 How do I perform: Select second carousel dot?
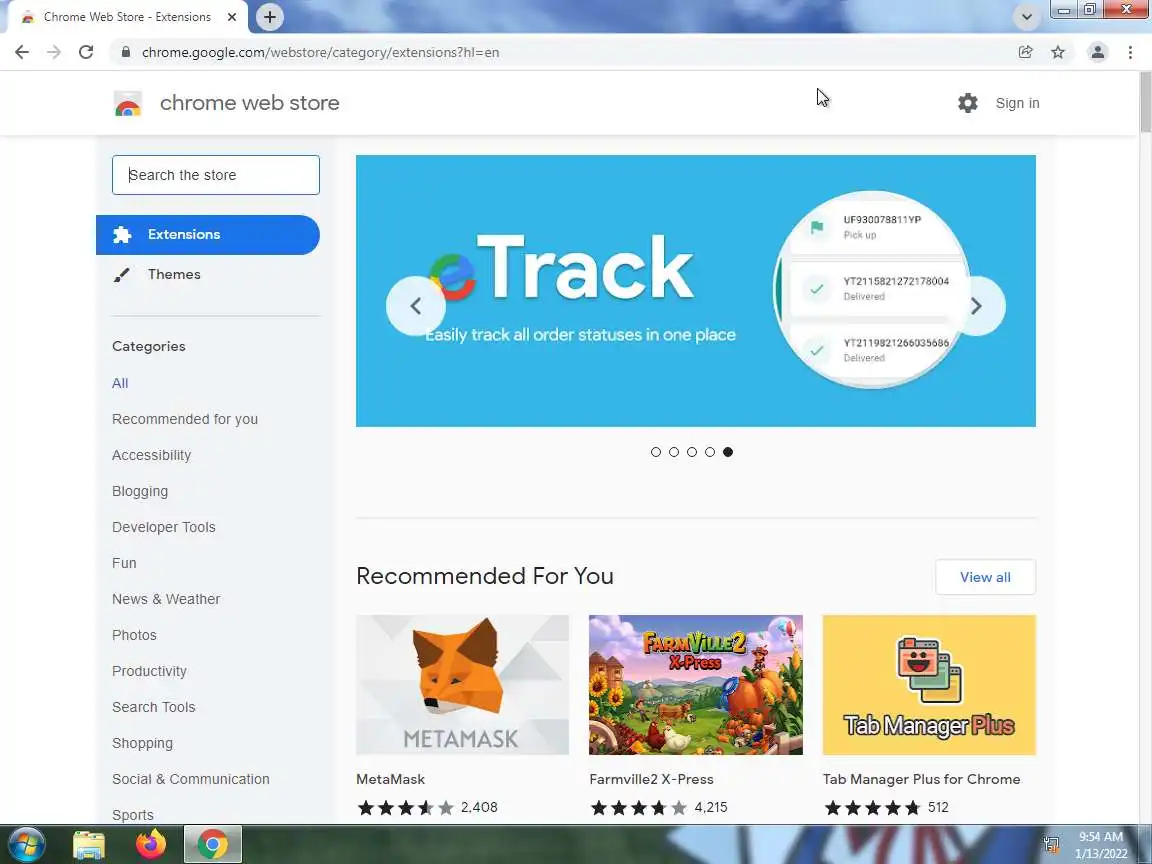pyautogui.click(x=674, y=452)
